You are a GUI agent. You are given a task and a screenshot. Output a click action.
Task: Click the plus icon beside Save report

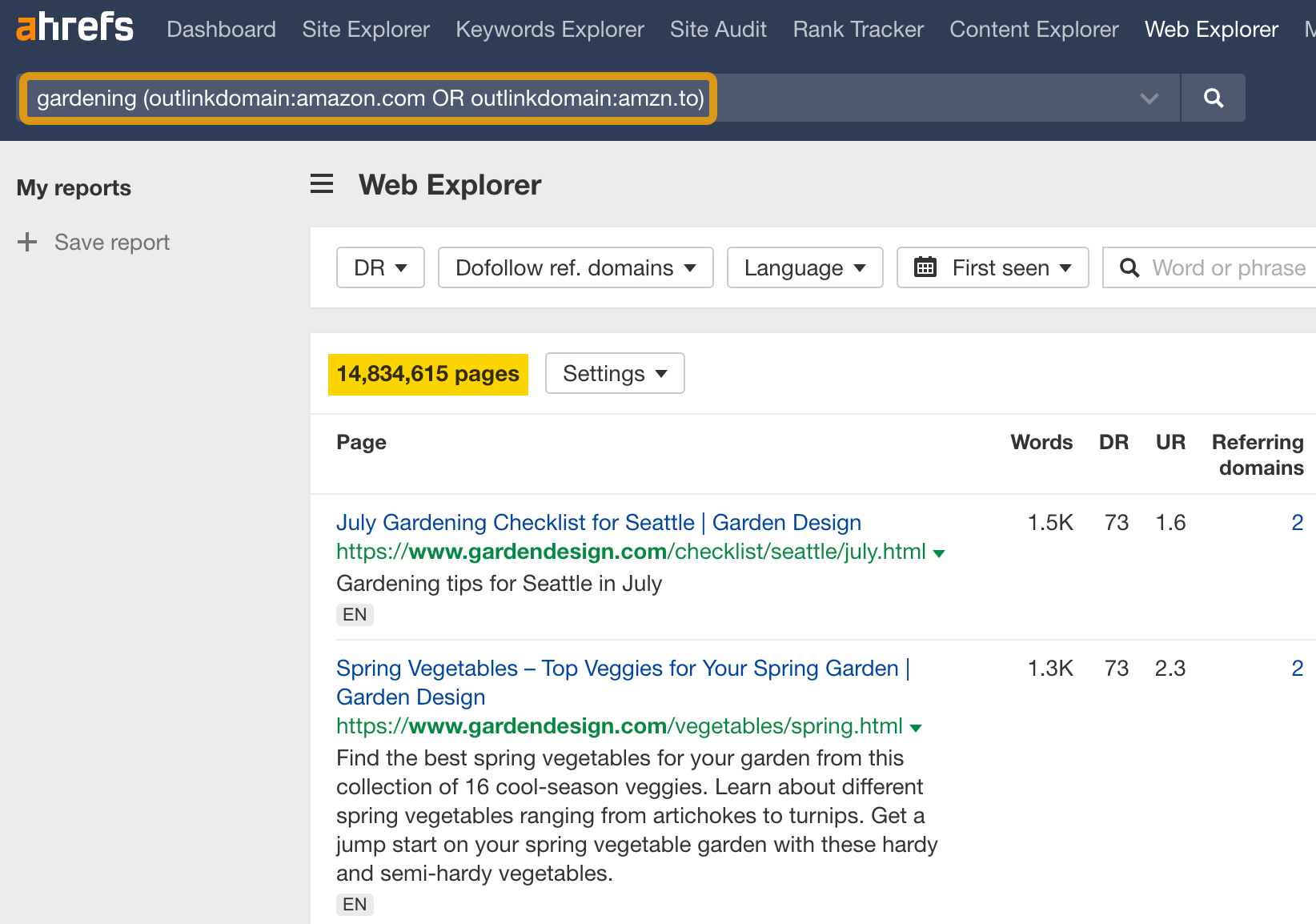pyautogui.click(x=27, y=242)
